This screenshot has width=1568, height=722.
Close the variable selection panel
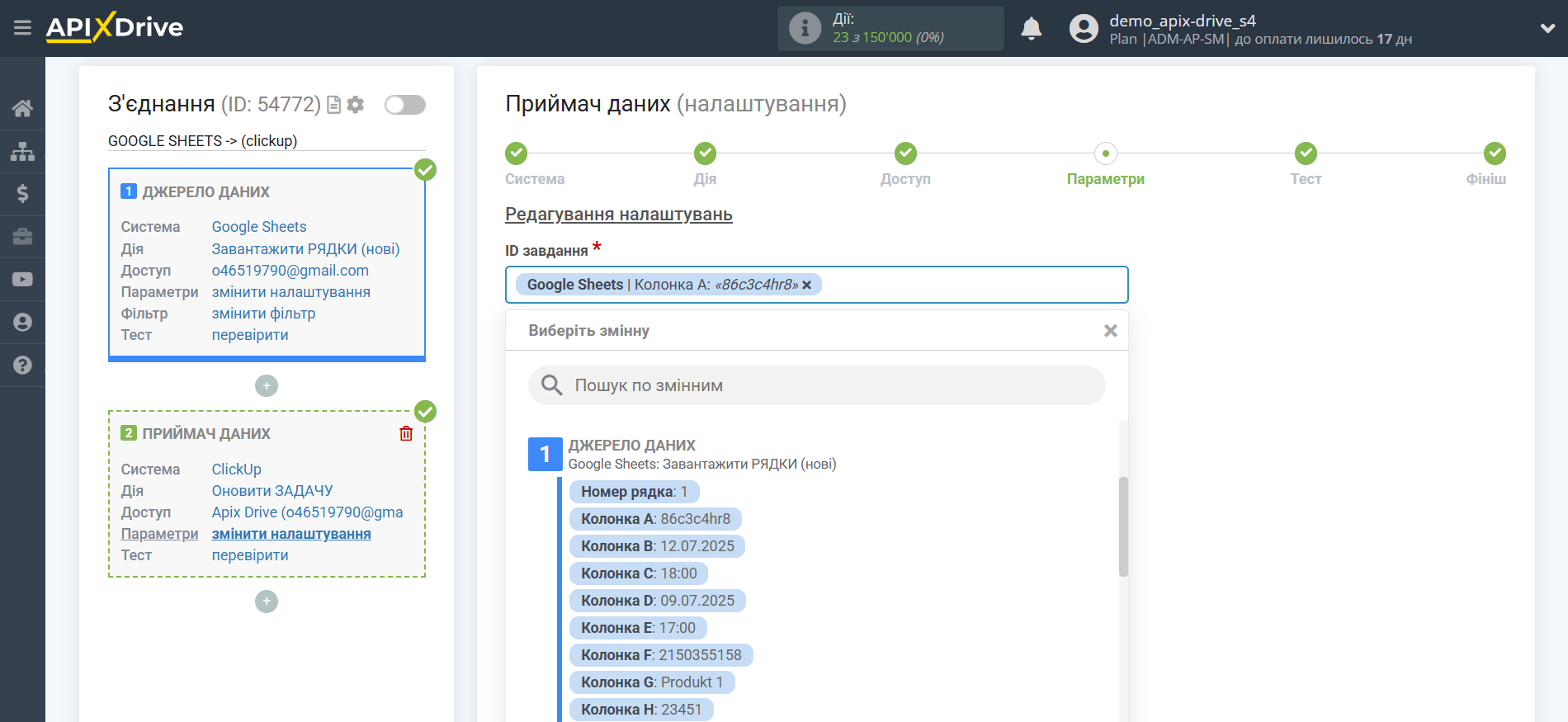(x=1111, y=331)
